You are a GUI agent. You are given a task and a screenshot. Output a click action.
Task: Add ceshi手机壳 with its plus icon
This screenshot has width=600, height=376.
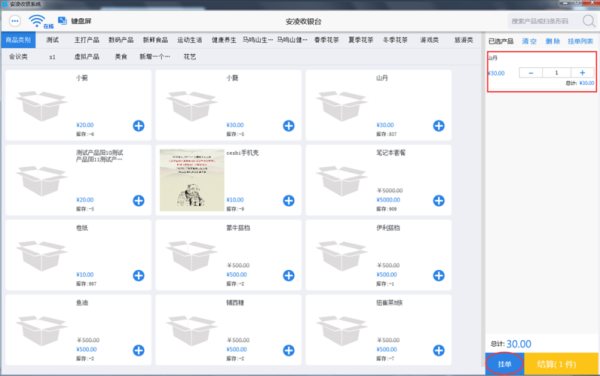click(289, 201)
